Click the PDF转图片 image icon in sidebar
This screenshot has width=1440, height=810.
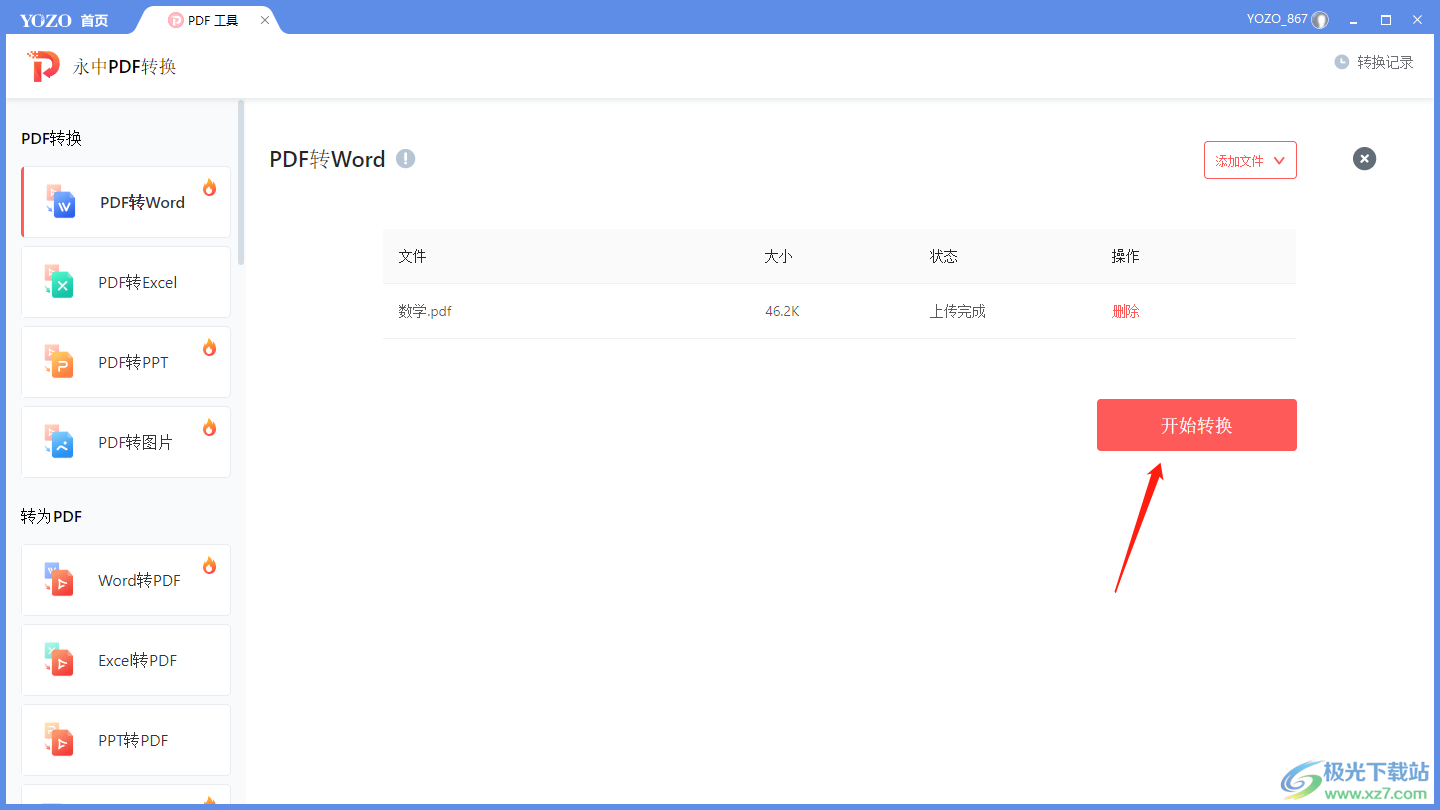tap(60, 442)
